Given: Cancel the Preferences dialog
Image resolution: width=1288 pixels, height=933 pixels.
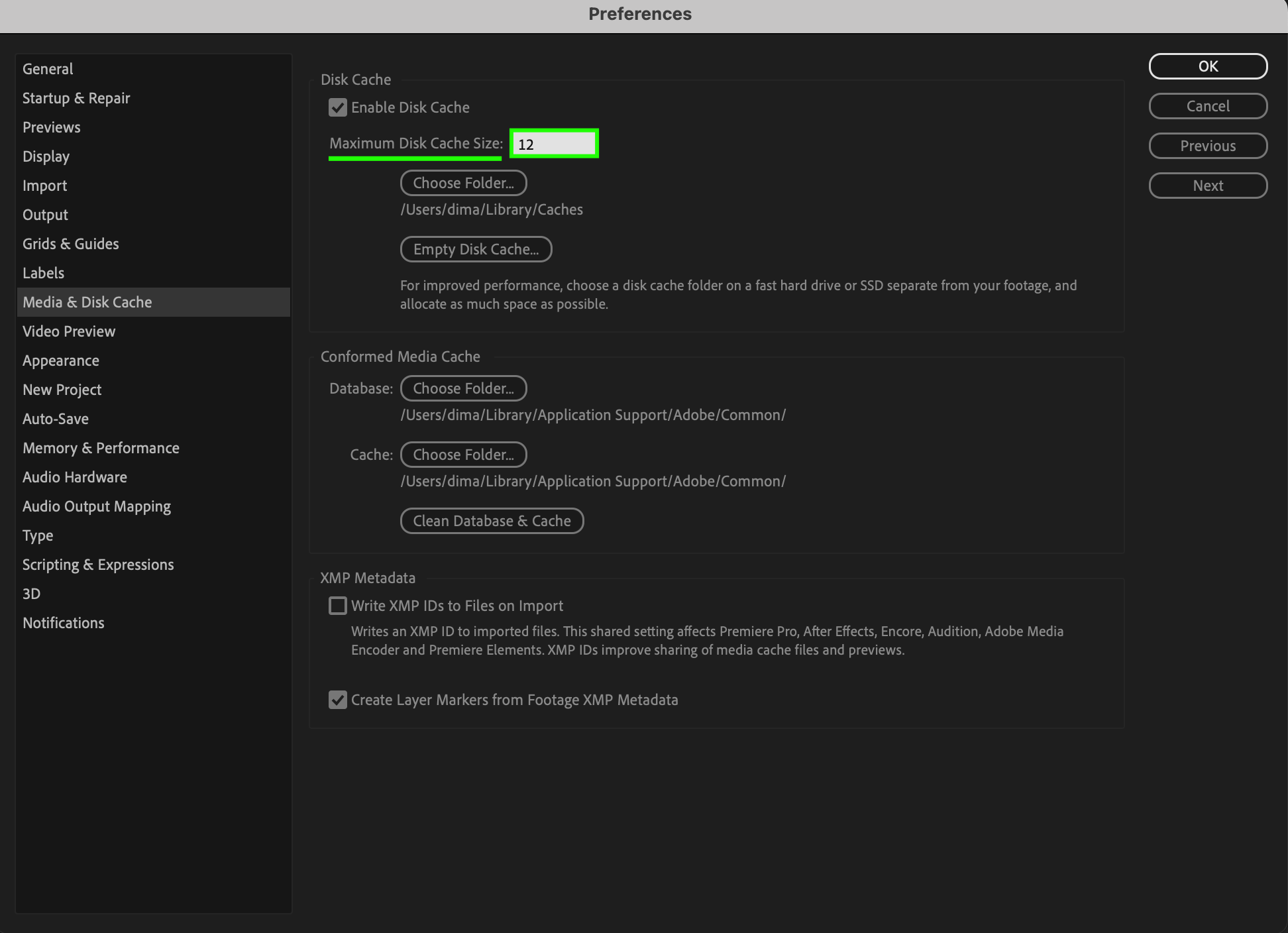Looking at the screenshot, I should (1207, 106).
